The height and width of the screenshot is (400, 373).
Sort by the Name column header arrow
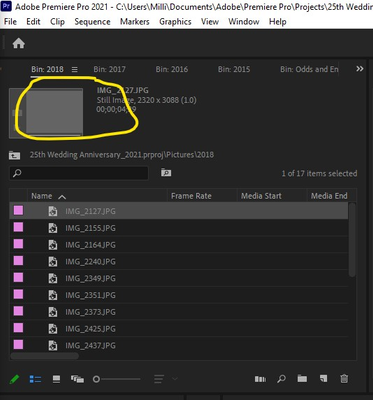click(62, 197)
